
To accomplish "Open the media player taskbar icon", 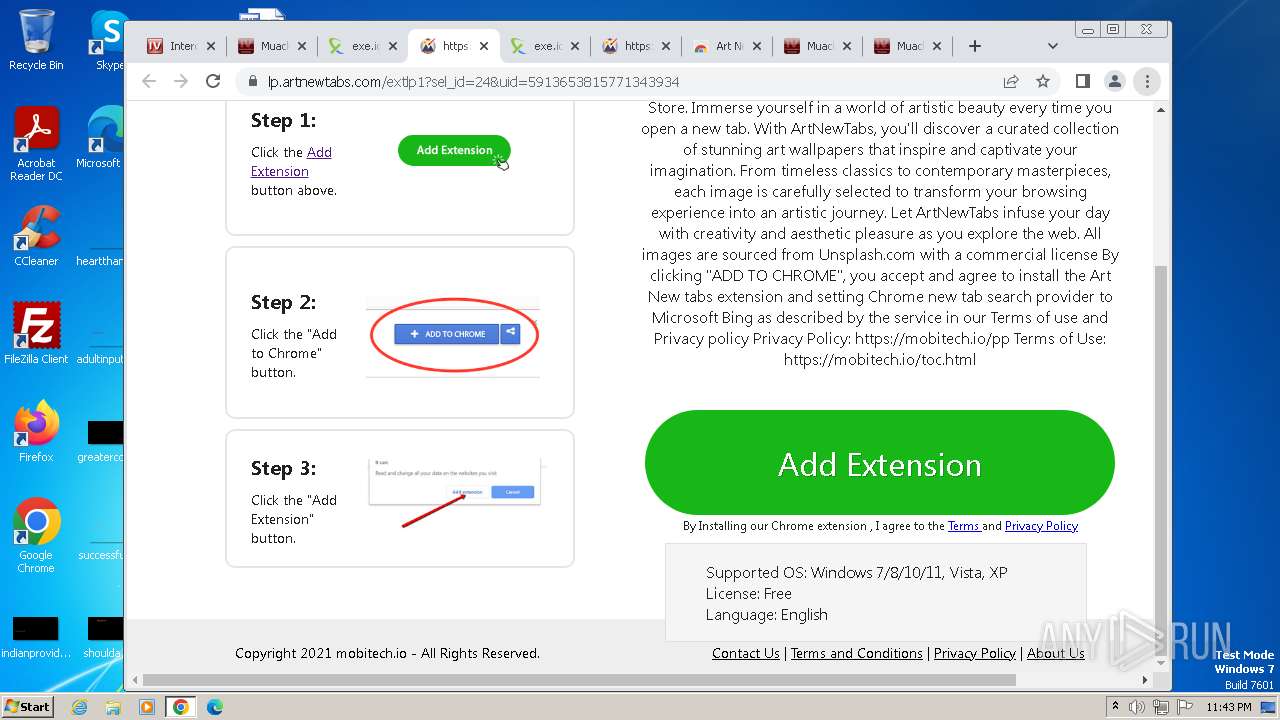I will pyautogui.click(x=147, y=707).
